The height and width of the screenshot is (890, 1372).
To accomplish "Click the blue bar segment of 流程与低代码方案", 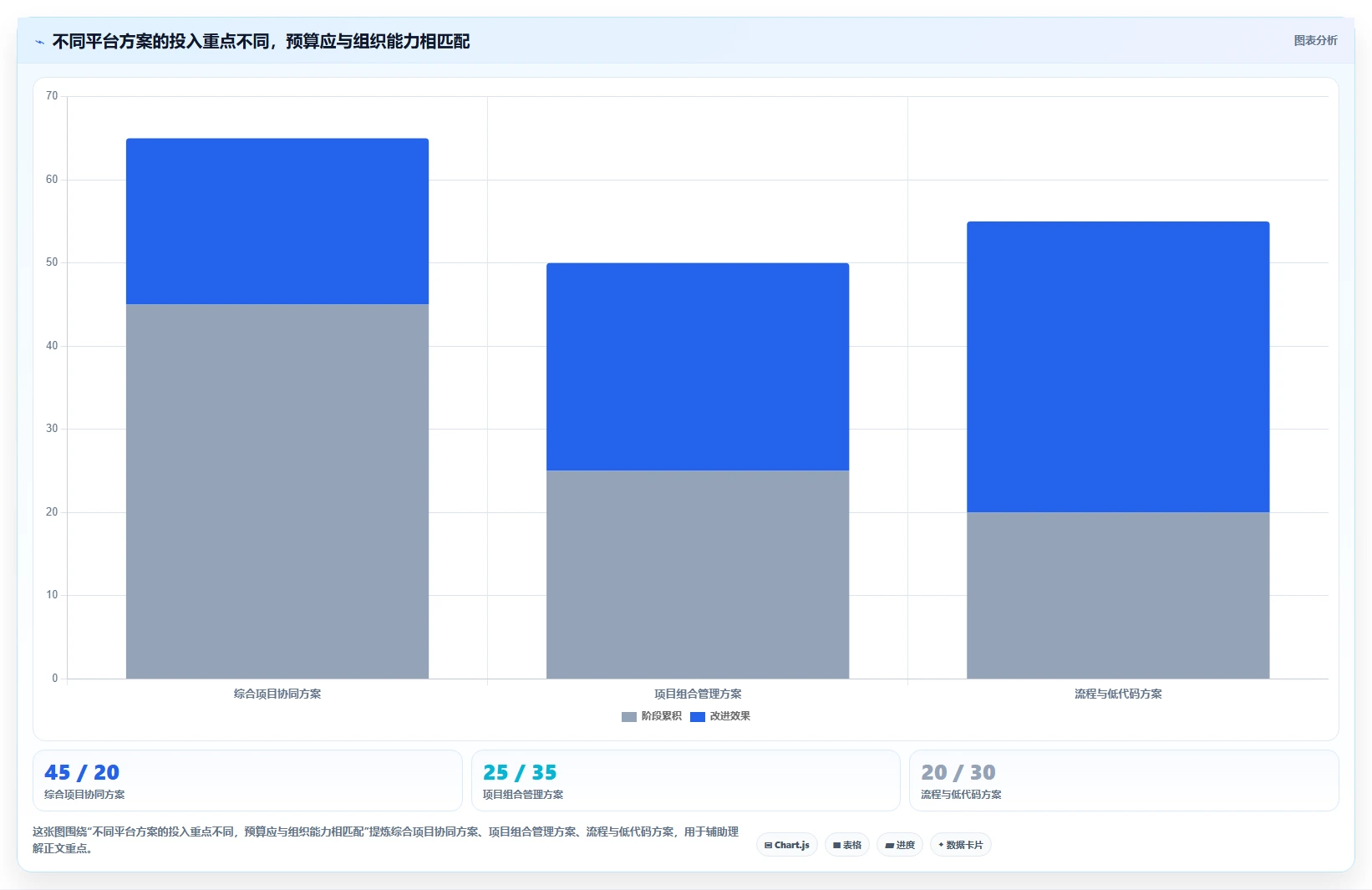I will tap(1118, 367).
